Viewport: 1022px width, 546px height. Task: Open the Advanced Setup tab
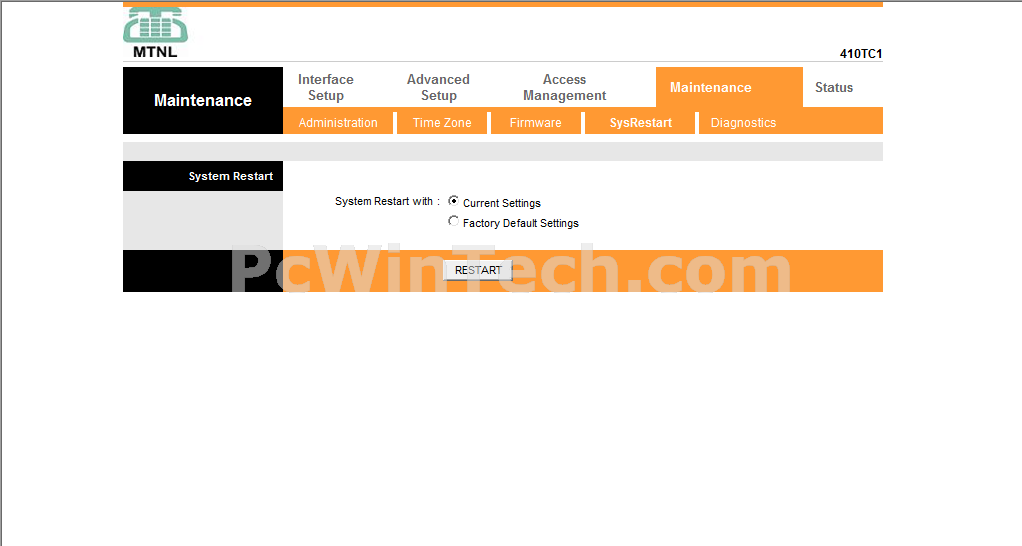[439, 87]
